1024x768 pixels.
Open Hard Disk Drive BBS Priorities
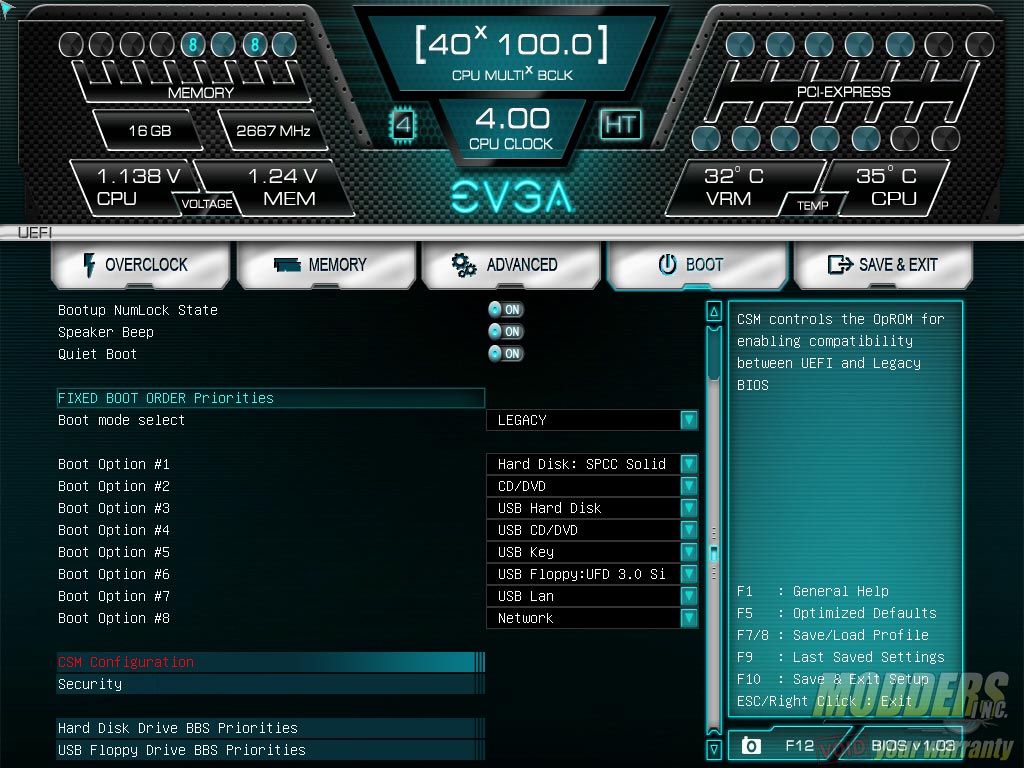click(270, 728)
